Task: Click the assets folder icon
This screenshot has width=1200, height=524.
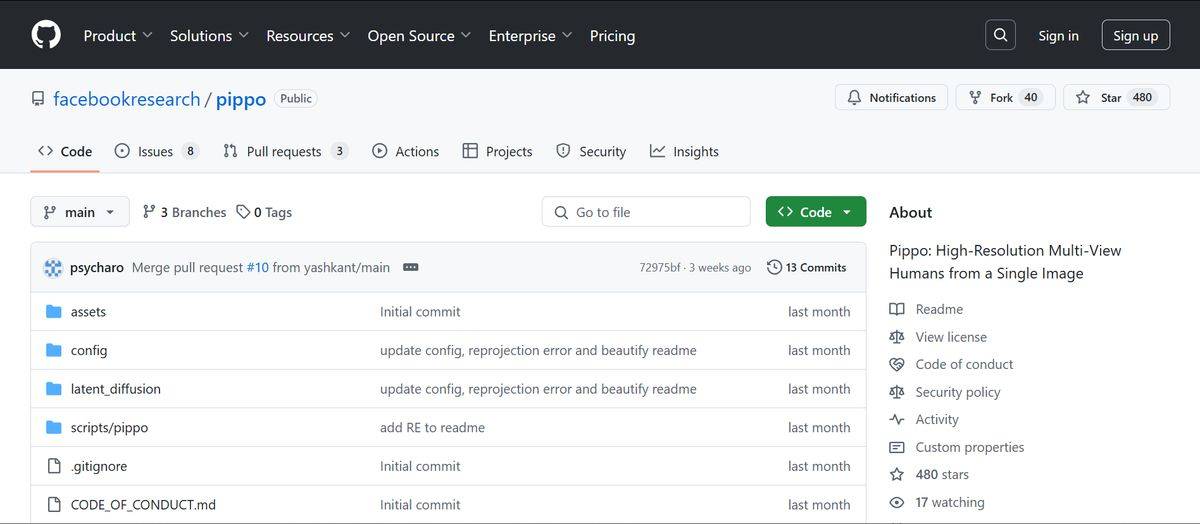Action: click(54, 312)
